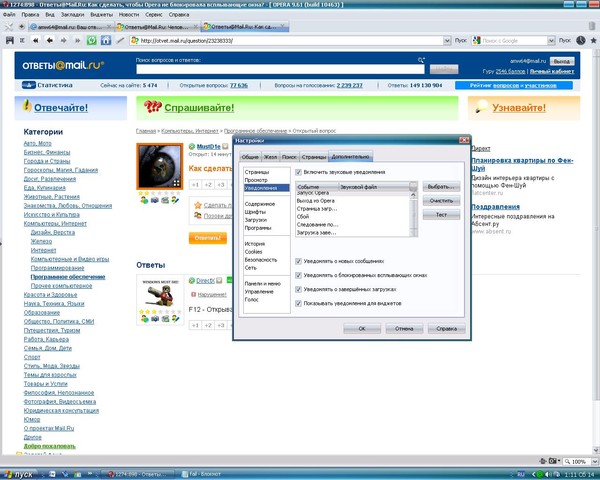Click the wand pencil toolbar icon
The image size is (600, 480).
[120, 40]
